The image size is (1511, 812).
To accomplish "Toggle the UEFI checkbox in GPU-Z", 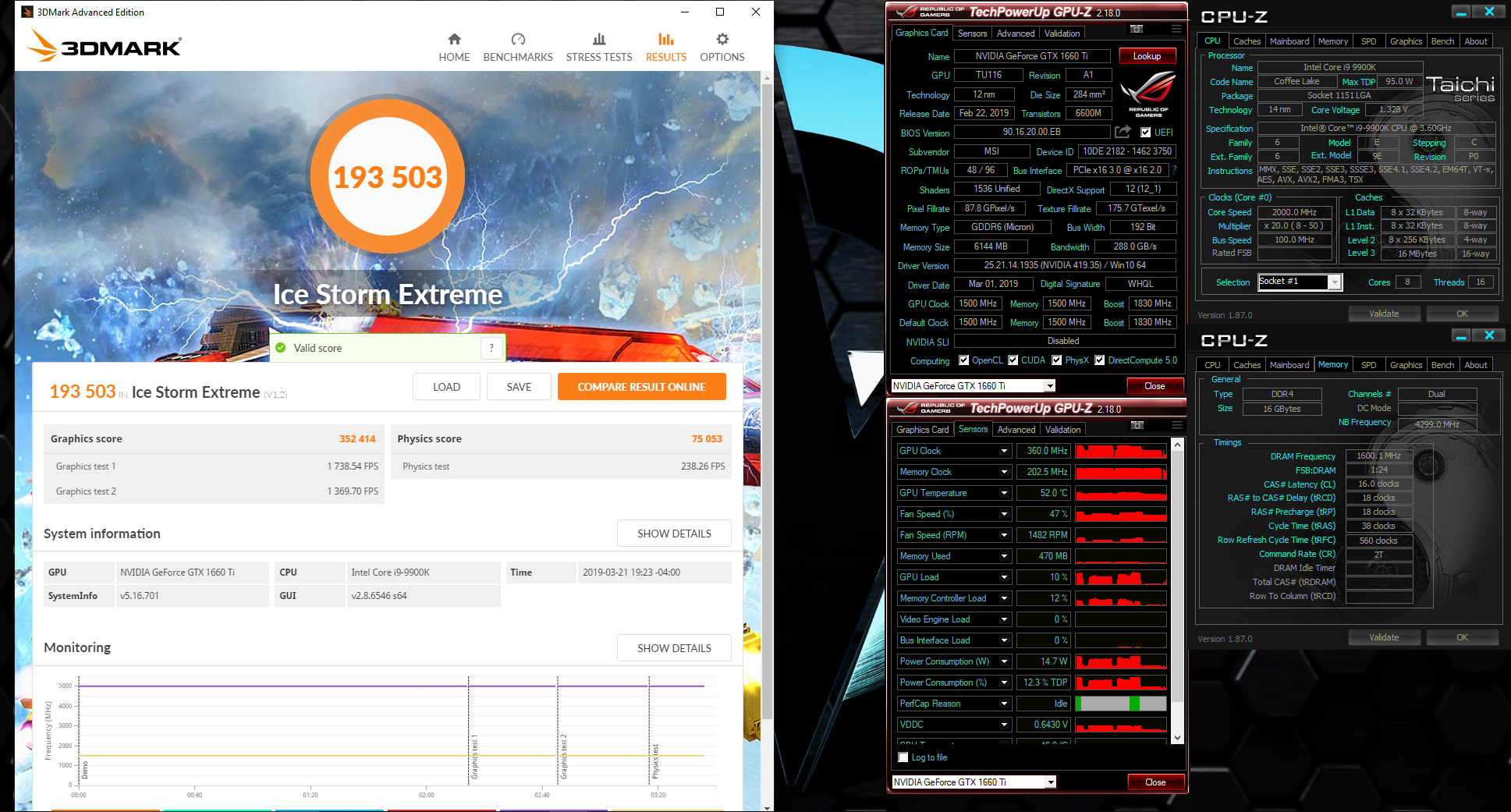I will click(x=1145, y=133).
